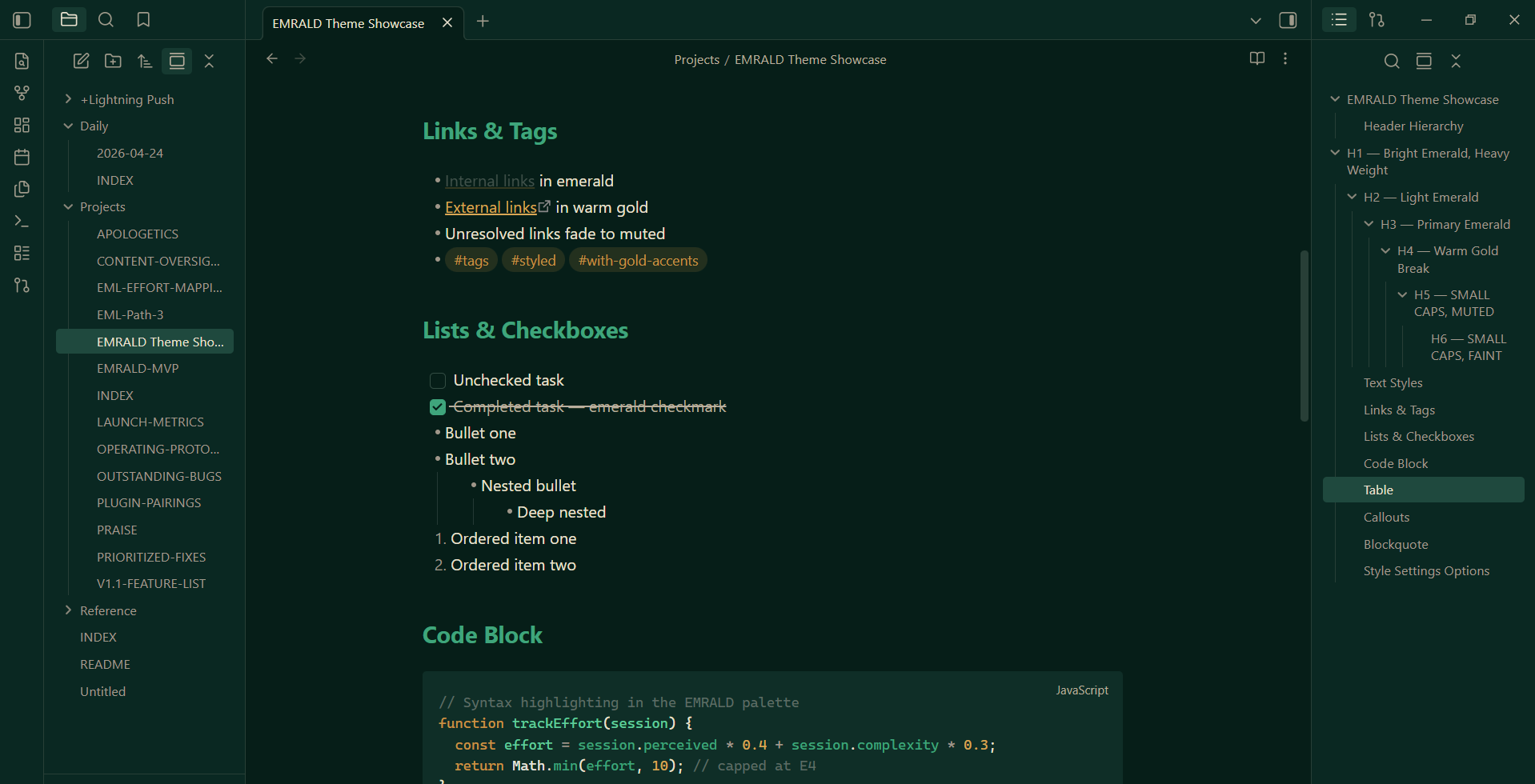Open new tab with plus icon
1535x784 pixels.
(x=483, y=22)
